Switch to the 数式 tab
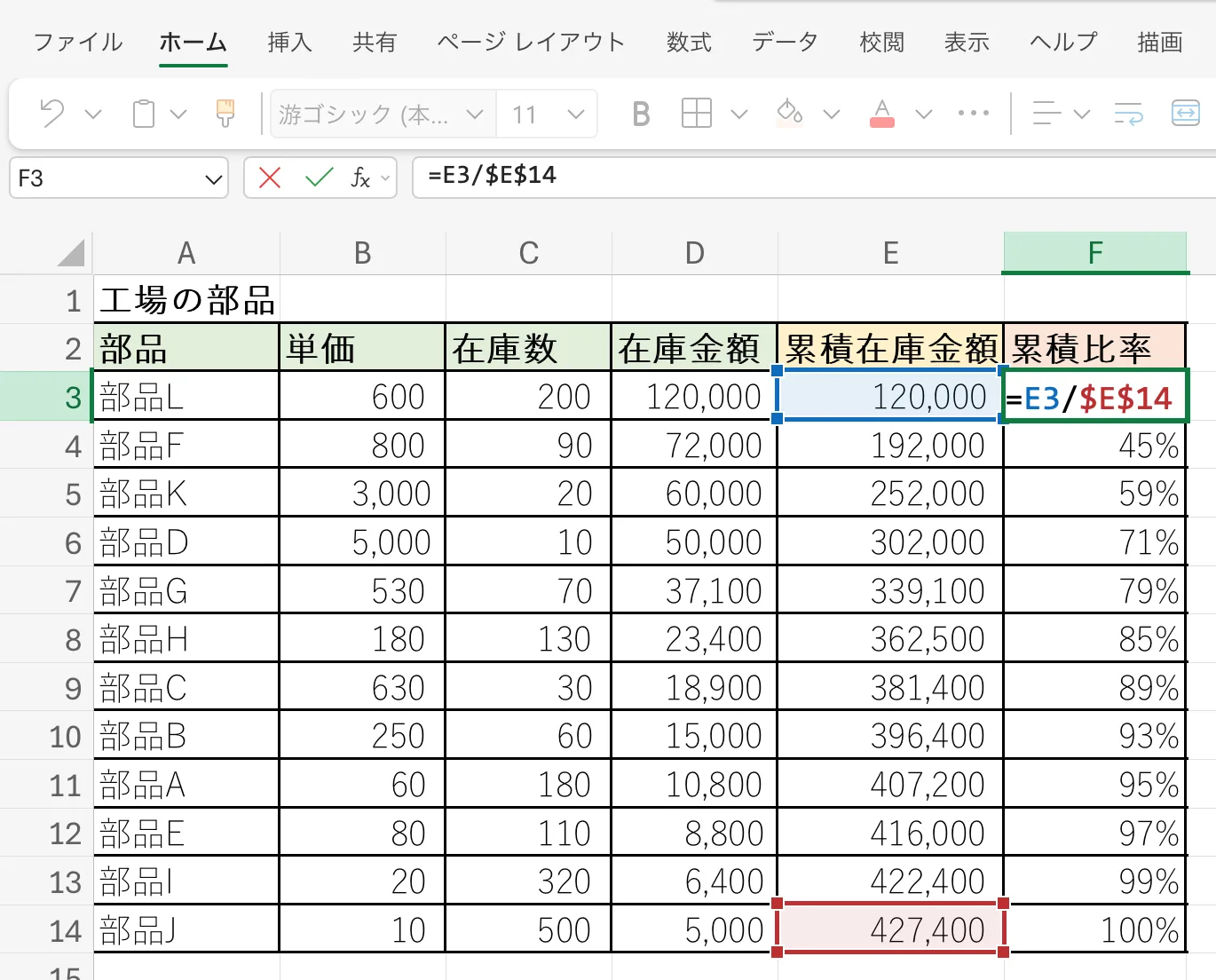Image resolution: width=1216 pixels, height=980 pixels. pos(689,42)
